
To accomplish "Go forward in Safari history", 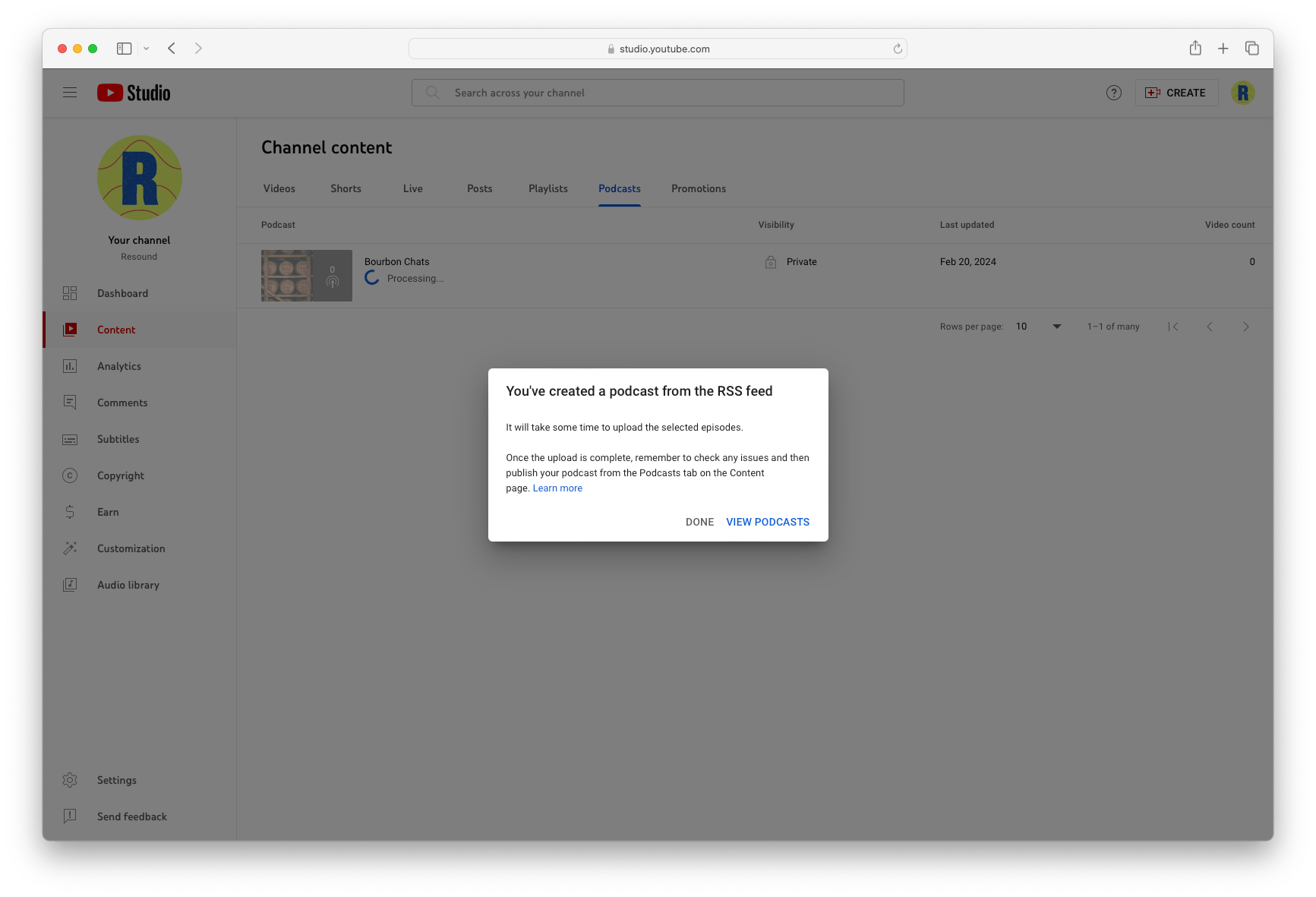I will 198,49.
